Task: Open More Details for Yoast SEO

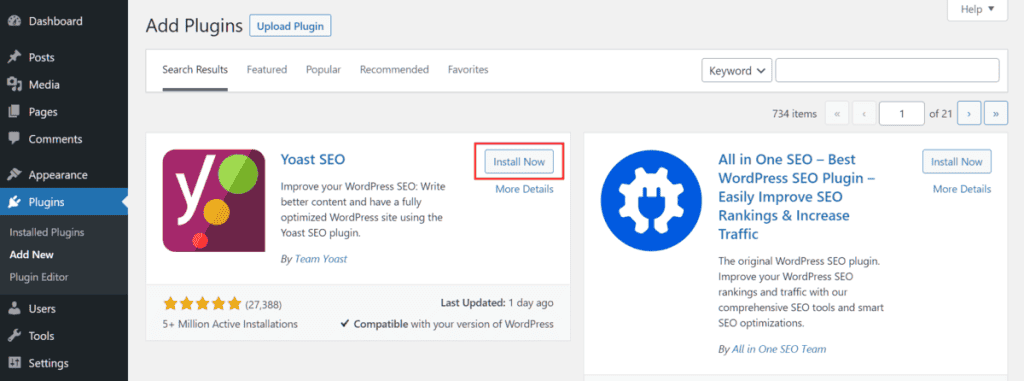Action: (x=524, y=189)
